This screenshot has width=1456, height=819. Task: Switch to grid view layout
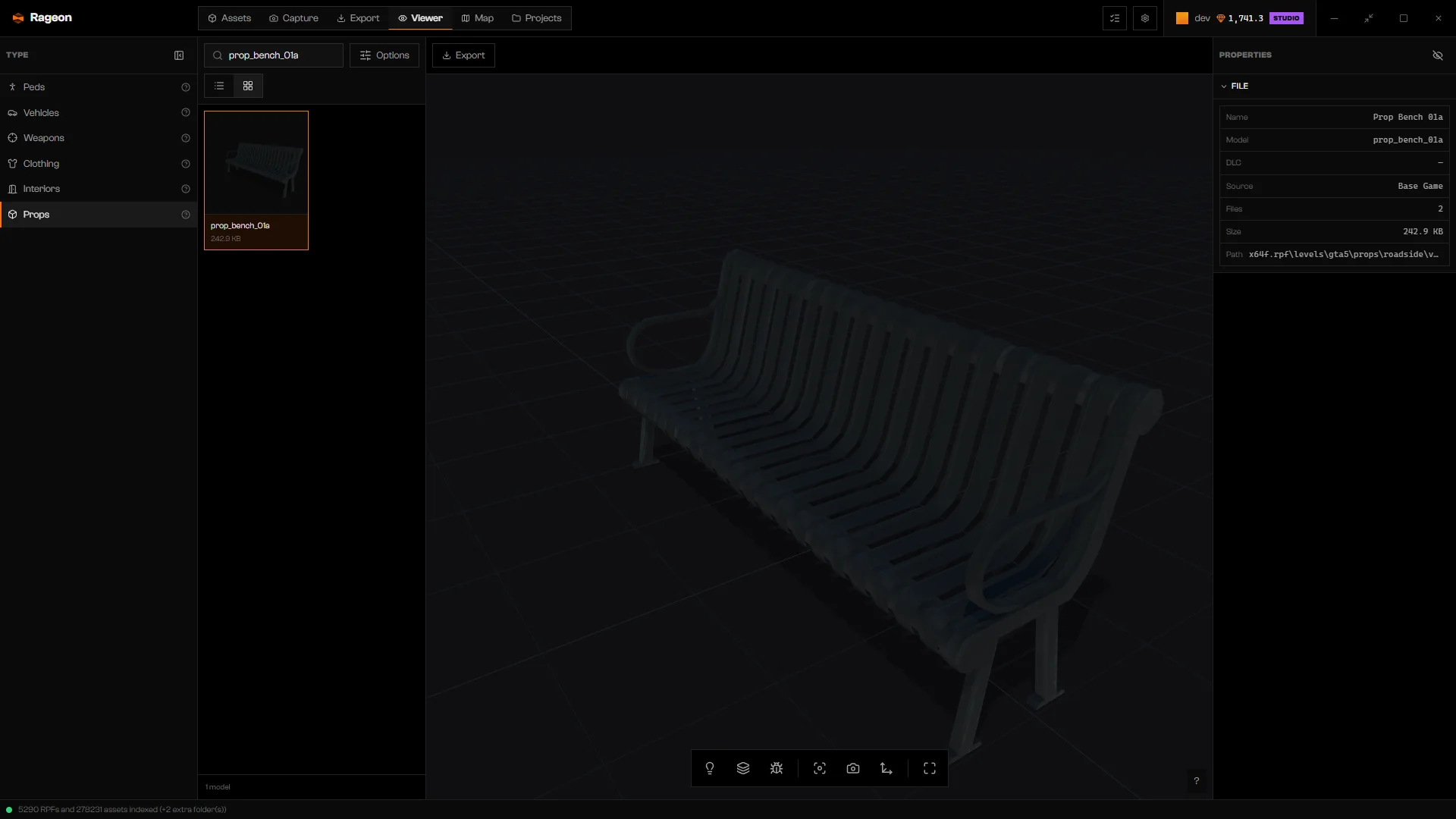(x=248, y=86)
